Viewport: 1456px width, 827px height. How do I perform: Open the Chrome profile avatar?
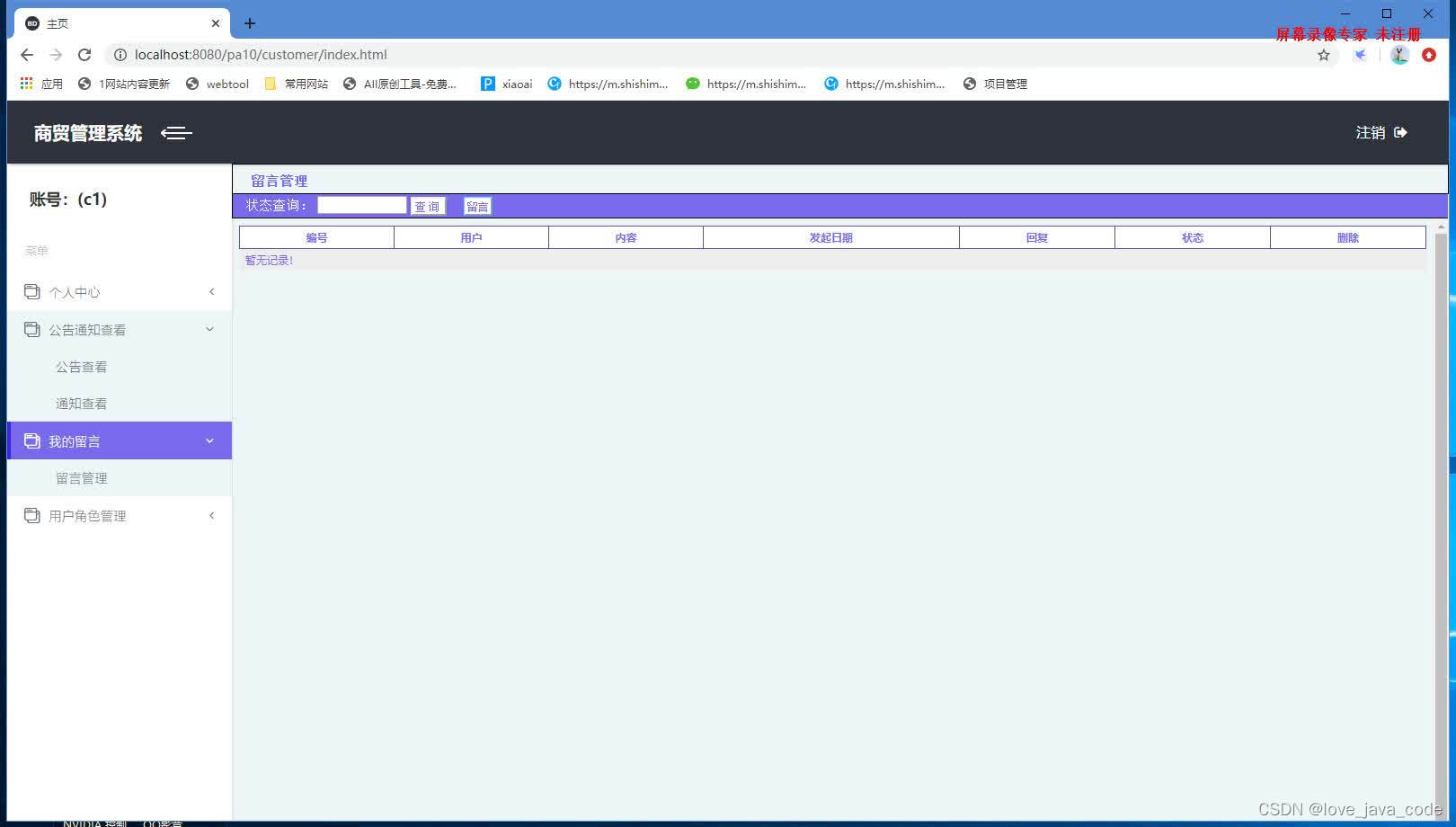pos(1399,55)
